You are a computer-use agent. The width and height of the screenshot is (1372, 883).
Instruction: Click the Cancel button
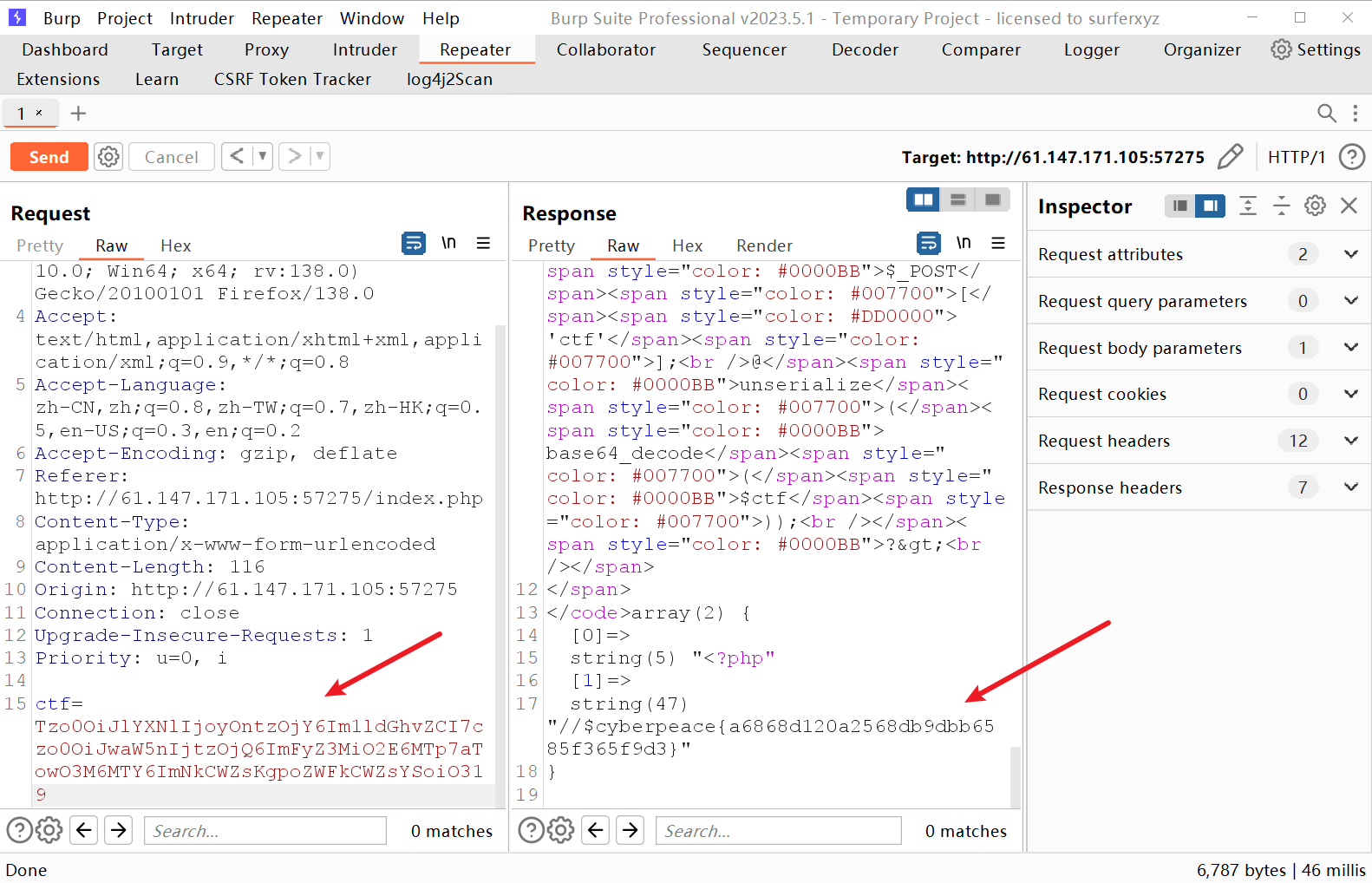pos(172,157)
